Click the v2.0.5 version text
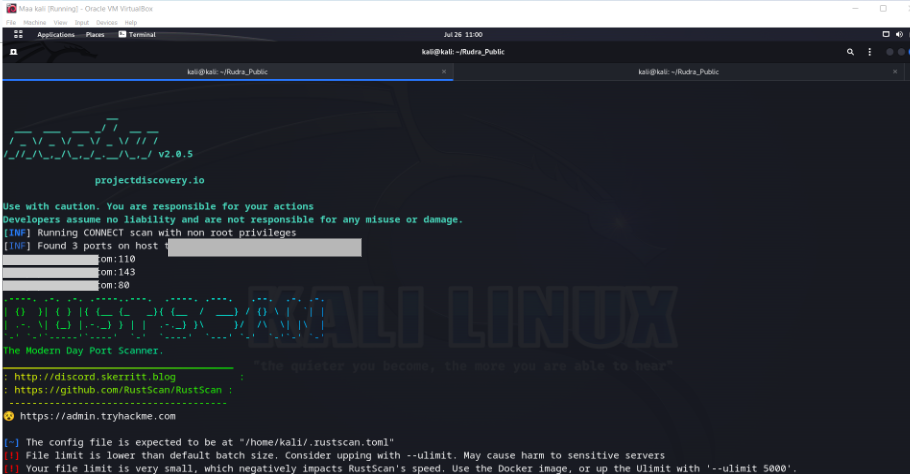 pyautogui.click(x=175, y=154)
